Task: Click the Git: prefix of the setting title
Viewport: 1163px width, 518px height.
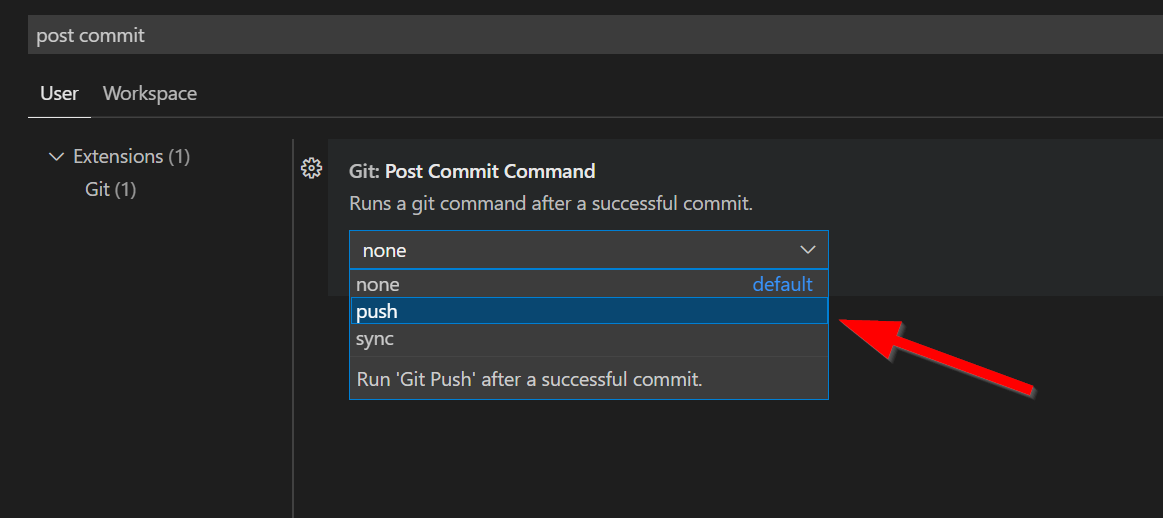Action: (x=364, y=171)
